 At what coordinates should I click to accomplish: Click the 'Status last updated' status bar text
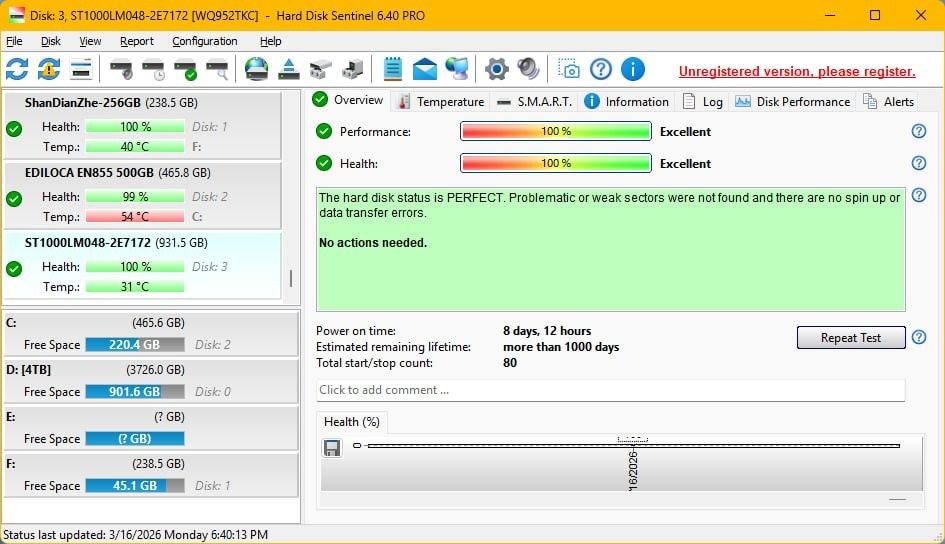pos(136,534)
